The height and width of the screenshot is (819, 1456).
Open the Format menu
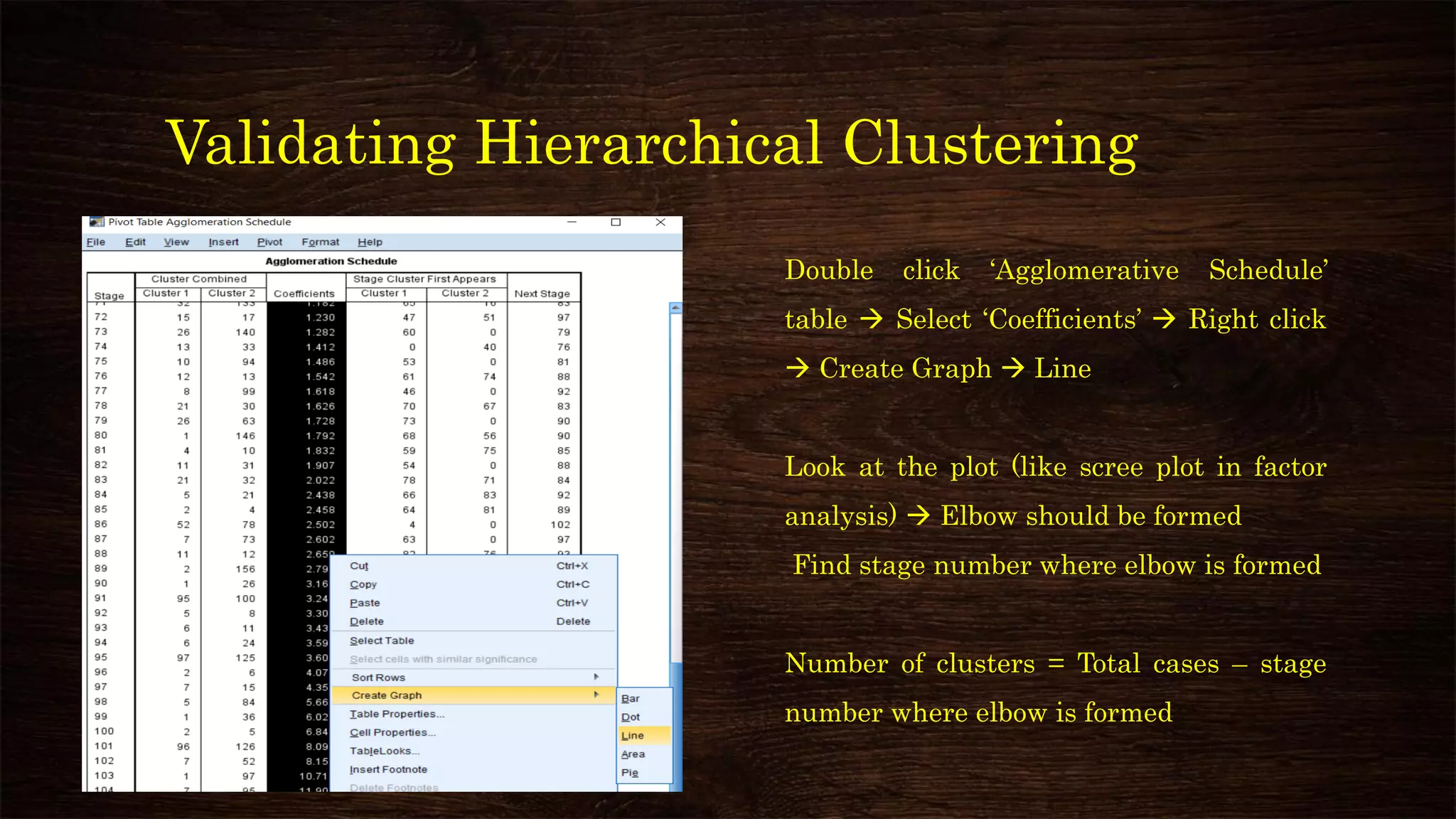tap(320, 242)
